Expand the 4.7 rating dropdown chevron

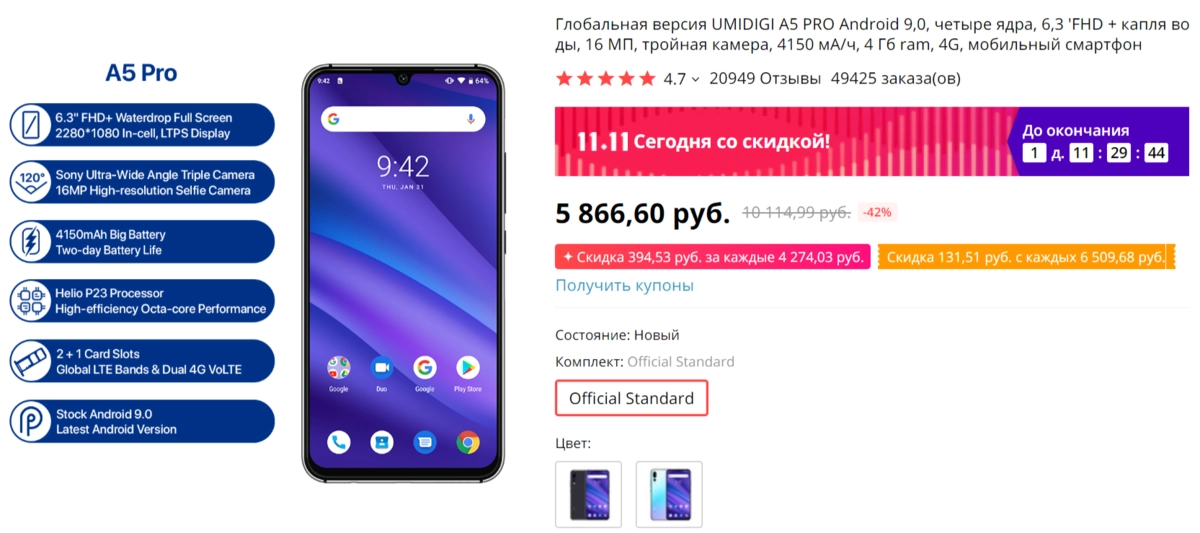click(x=696, y=79)
